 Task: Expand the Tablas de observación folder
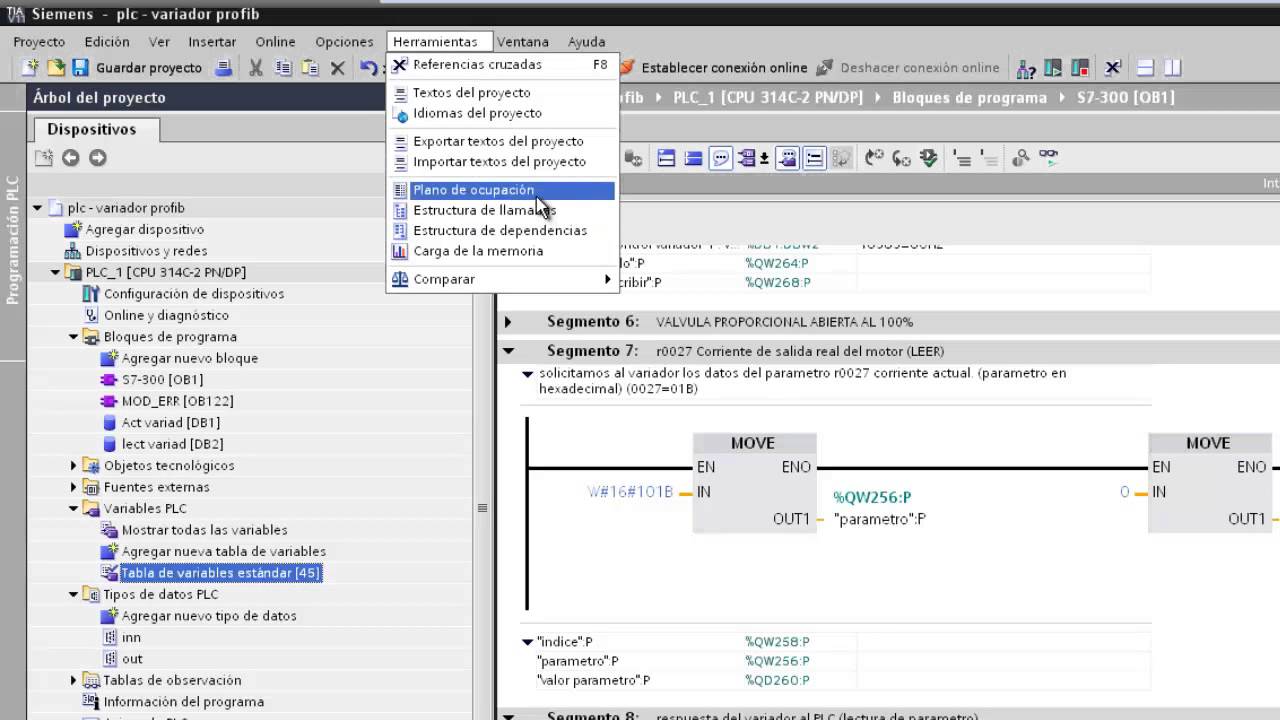[73, 681]
